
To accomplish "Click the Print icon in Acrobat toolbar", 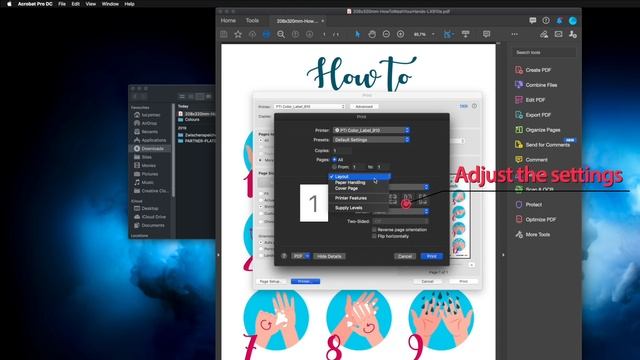I will [x=266, y=35].
